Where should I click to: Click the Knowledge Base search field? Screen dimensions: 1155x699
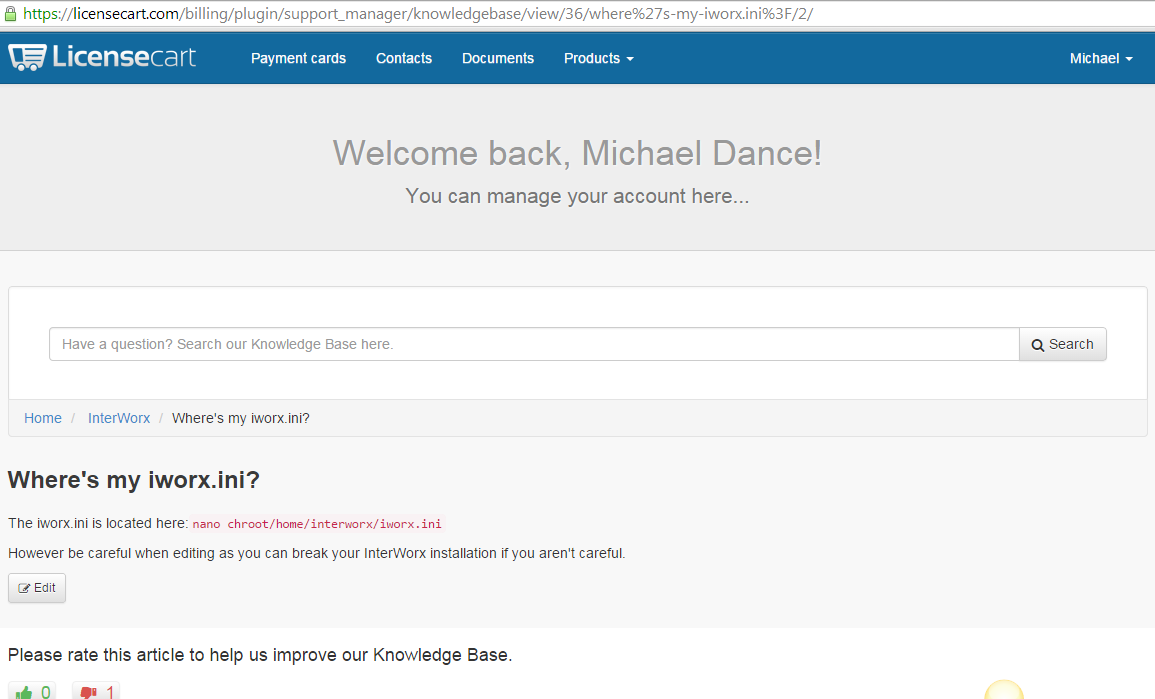coord(534,344)
